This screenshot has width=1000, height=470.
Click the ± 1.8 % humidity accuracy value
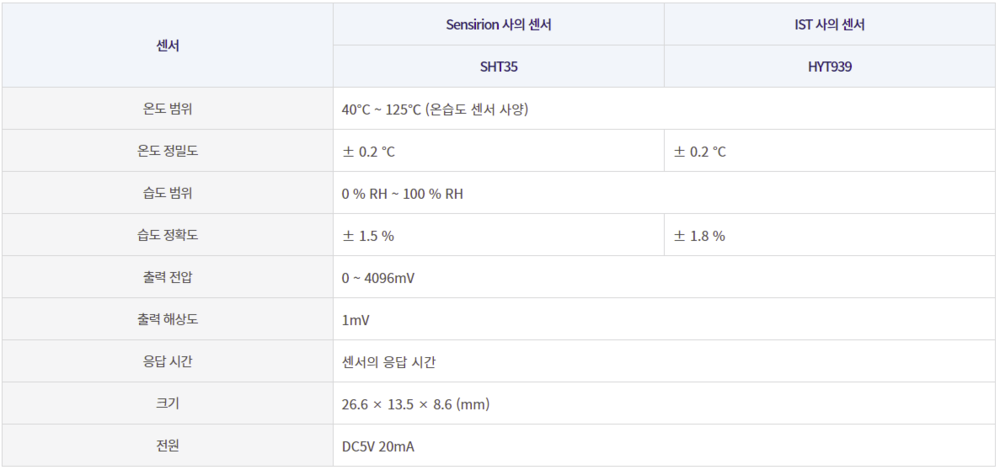click(699, 236)
